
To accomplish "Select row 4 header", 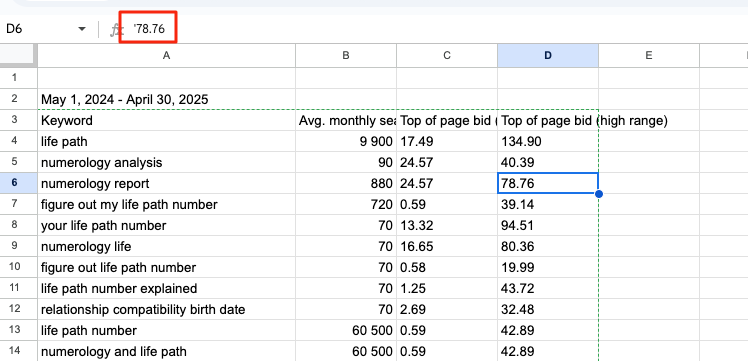I will click(19, 141).
